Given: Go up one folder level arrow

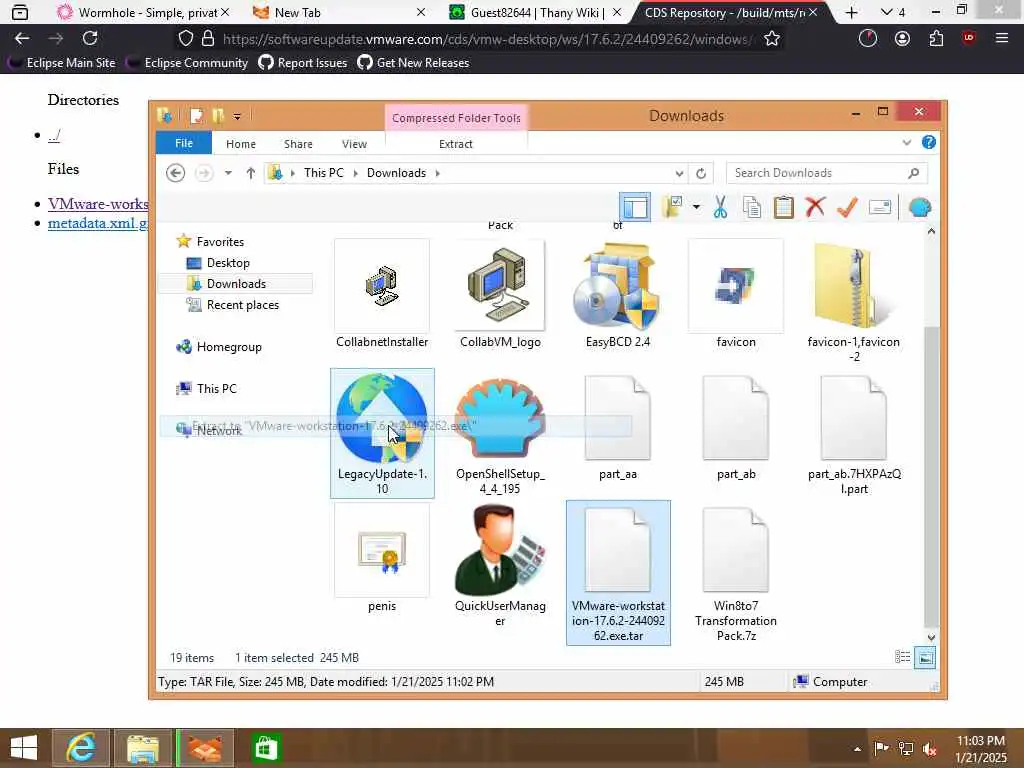Looking at the screenshot, I should (251, 173).
